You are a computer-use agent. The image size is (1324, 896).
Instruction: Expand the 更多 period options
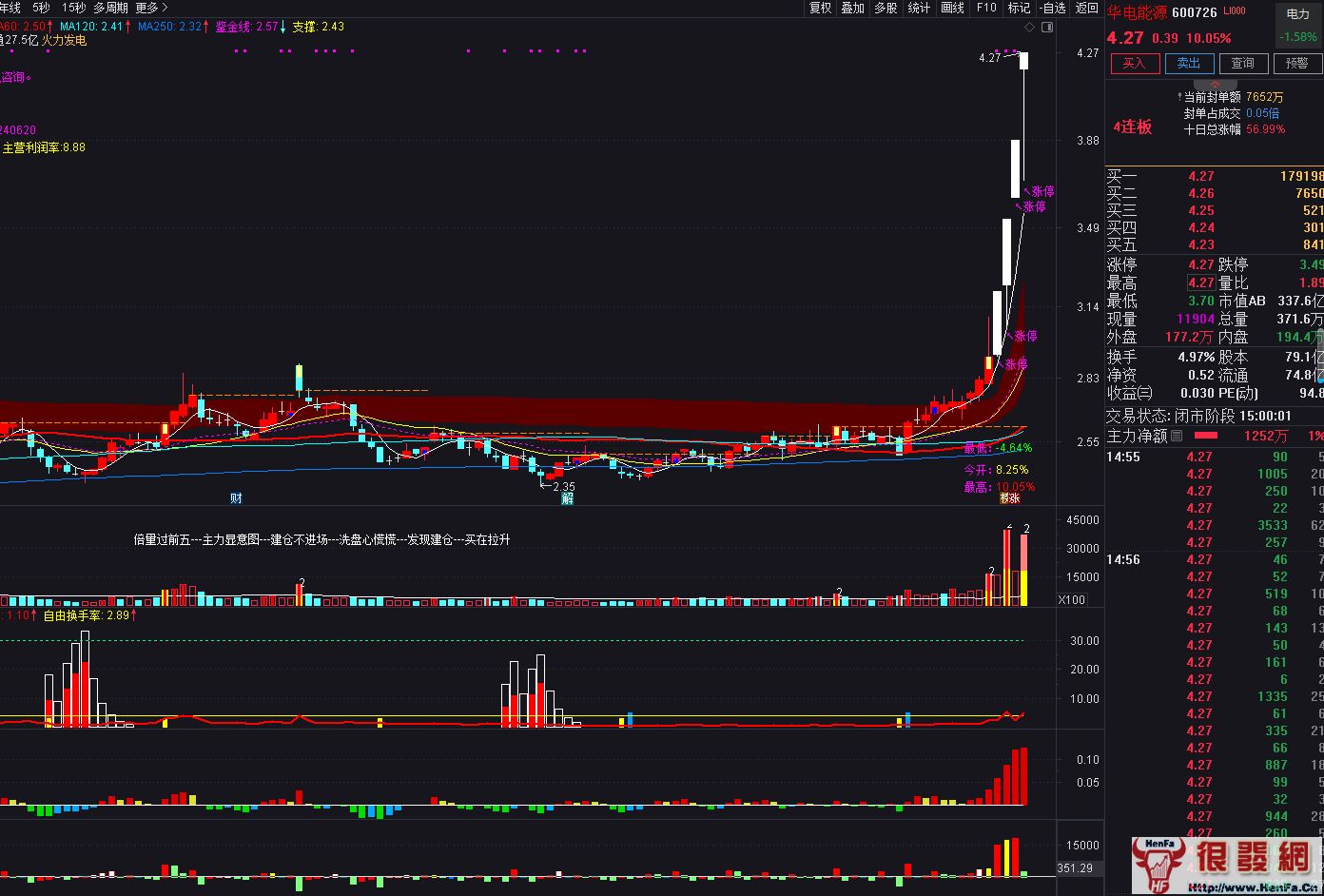(x=151, y=8)
